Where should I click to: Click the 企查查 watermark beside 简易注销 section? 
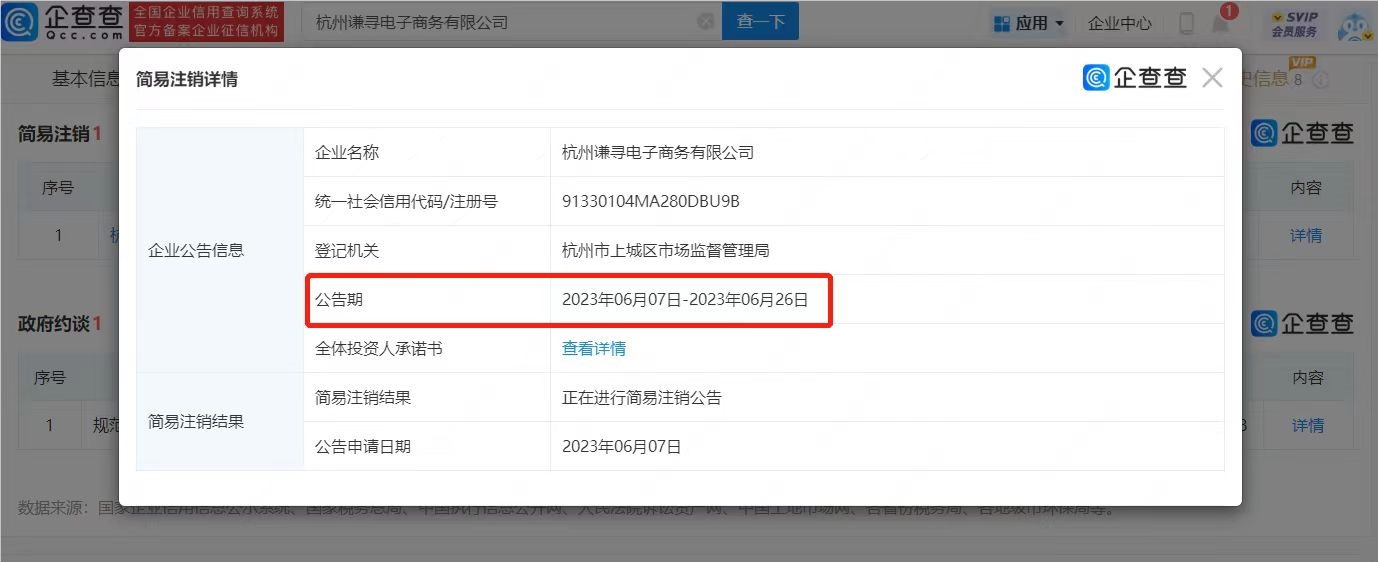(1302, 133)
